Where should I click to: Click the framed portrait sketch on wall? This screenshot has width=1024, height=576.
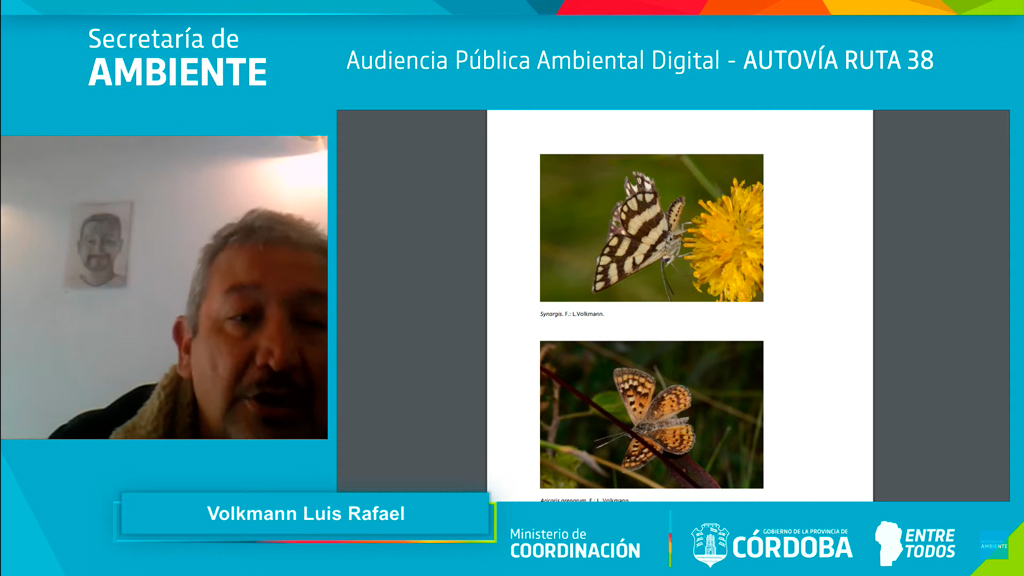99,245
